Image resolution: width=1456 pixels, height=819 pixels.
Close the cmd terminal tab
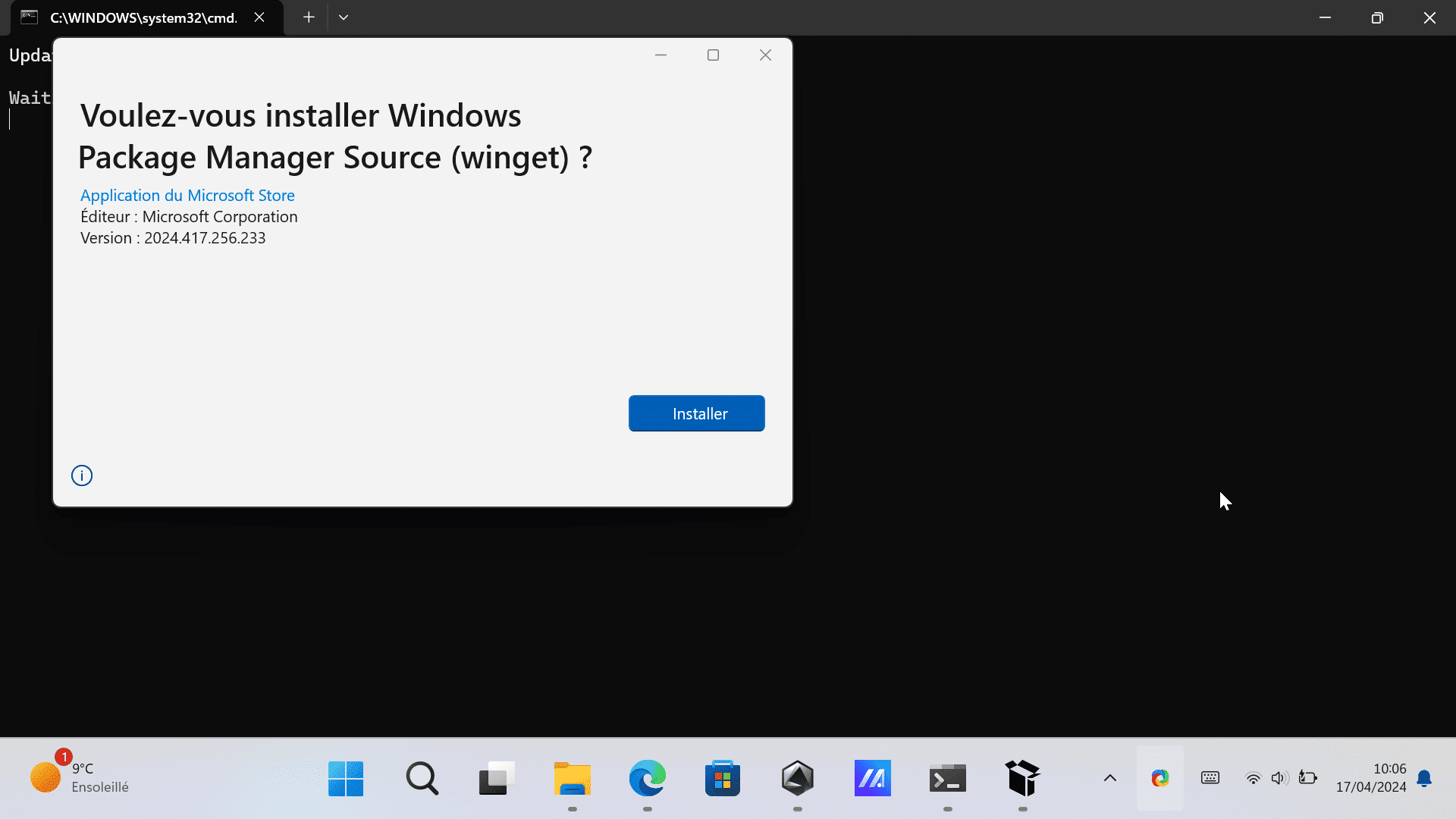click(259, 17)
